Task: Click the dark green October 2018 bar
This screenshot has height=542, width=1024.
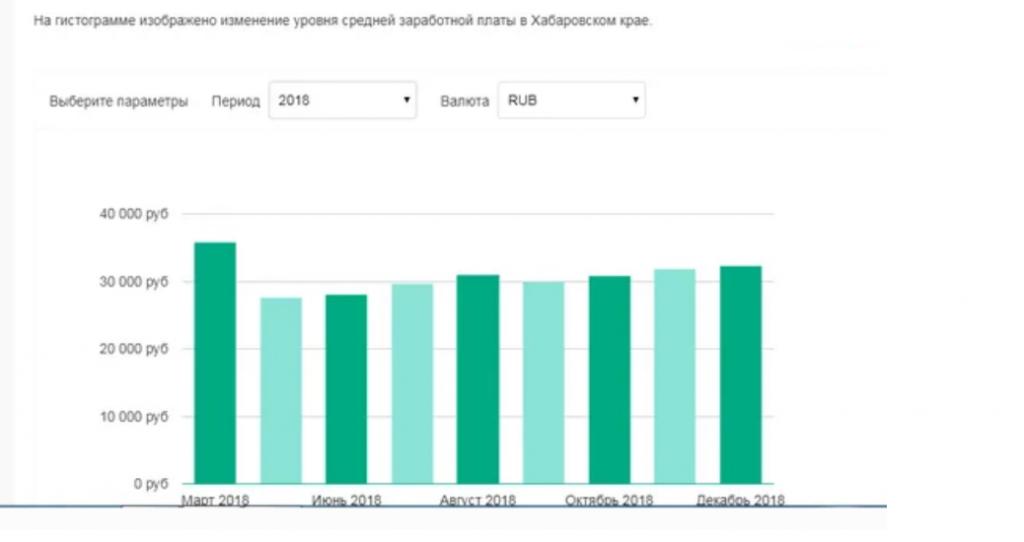Action: click(x=609, y=380)
